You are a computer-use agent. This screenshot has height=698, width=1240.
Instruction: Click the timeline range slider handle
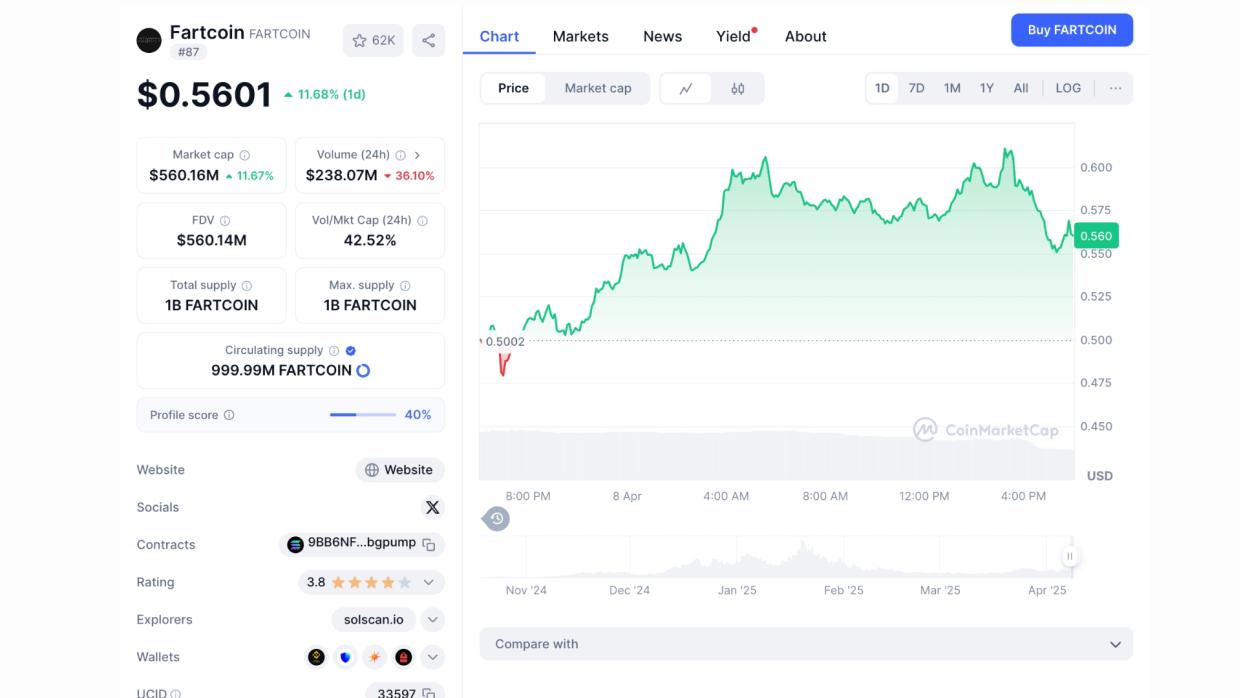1069,557
